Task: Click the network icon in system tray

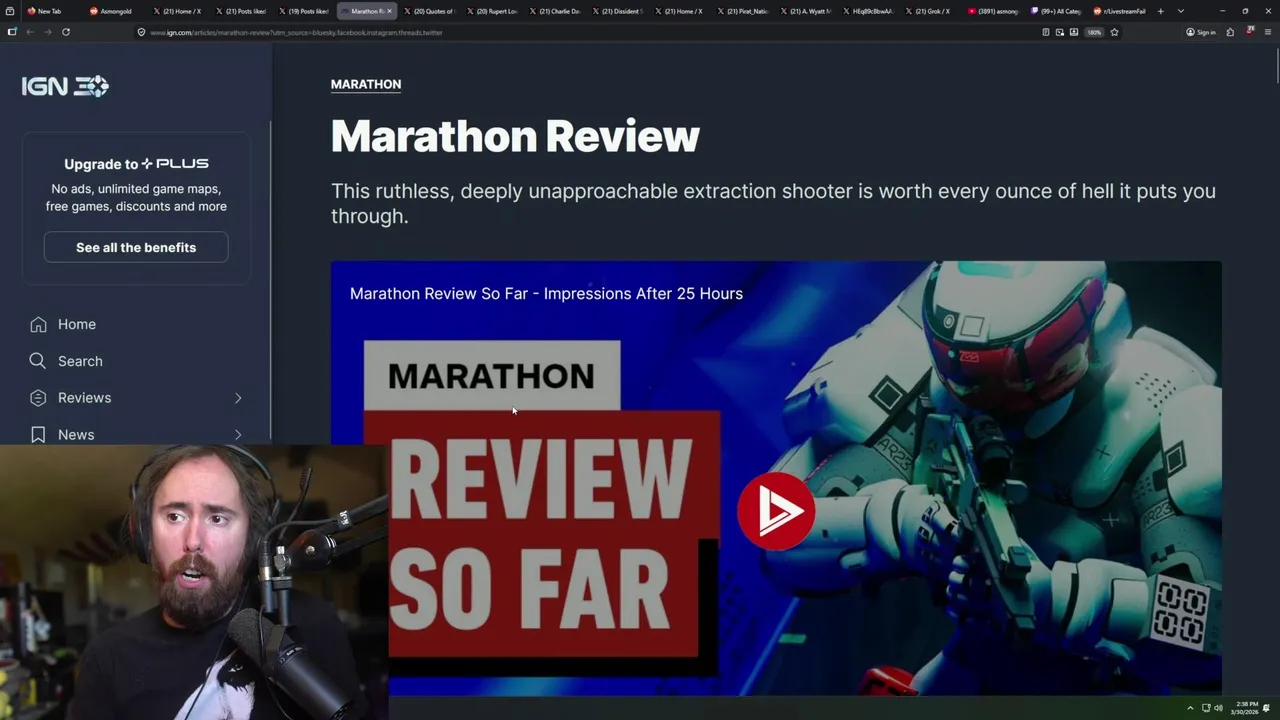Action: click(1205, 708)
